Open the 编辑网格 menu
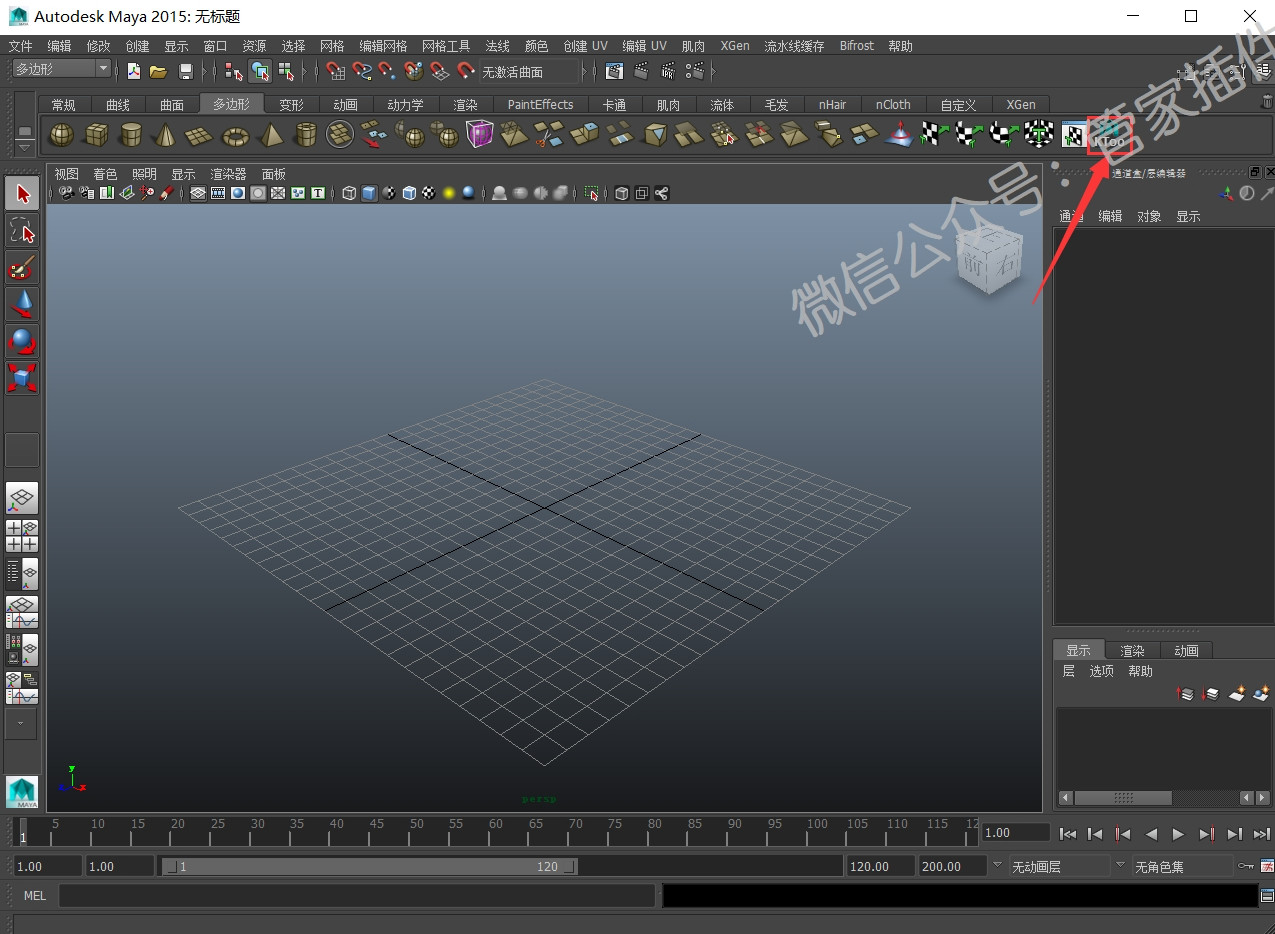1275x934 pixels. coord(383,46)
